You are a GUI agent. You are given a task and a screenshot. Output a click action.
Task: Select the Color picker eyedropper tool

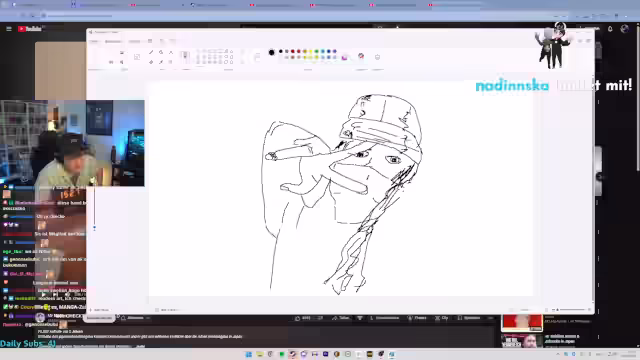point(161,62)
